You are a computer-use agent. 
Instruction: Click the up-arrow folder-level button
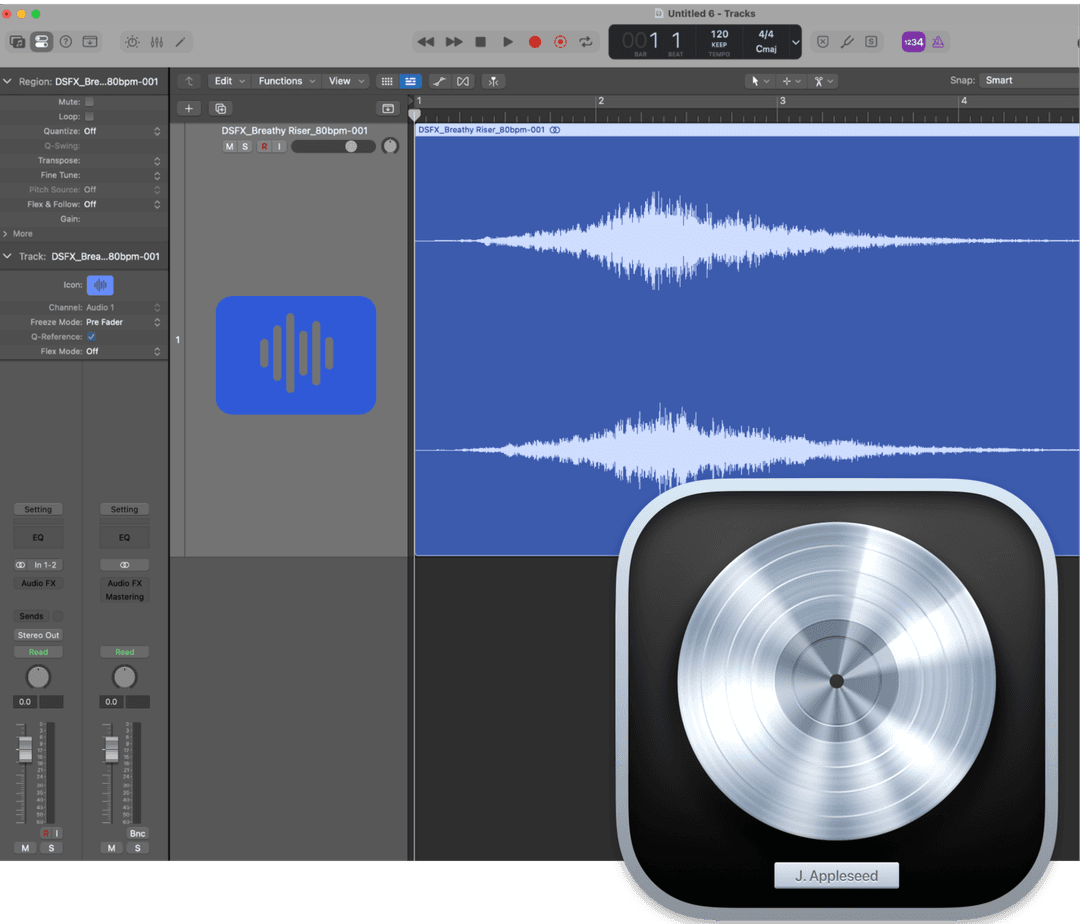click(189, 81)
